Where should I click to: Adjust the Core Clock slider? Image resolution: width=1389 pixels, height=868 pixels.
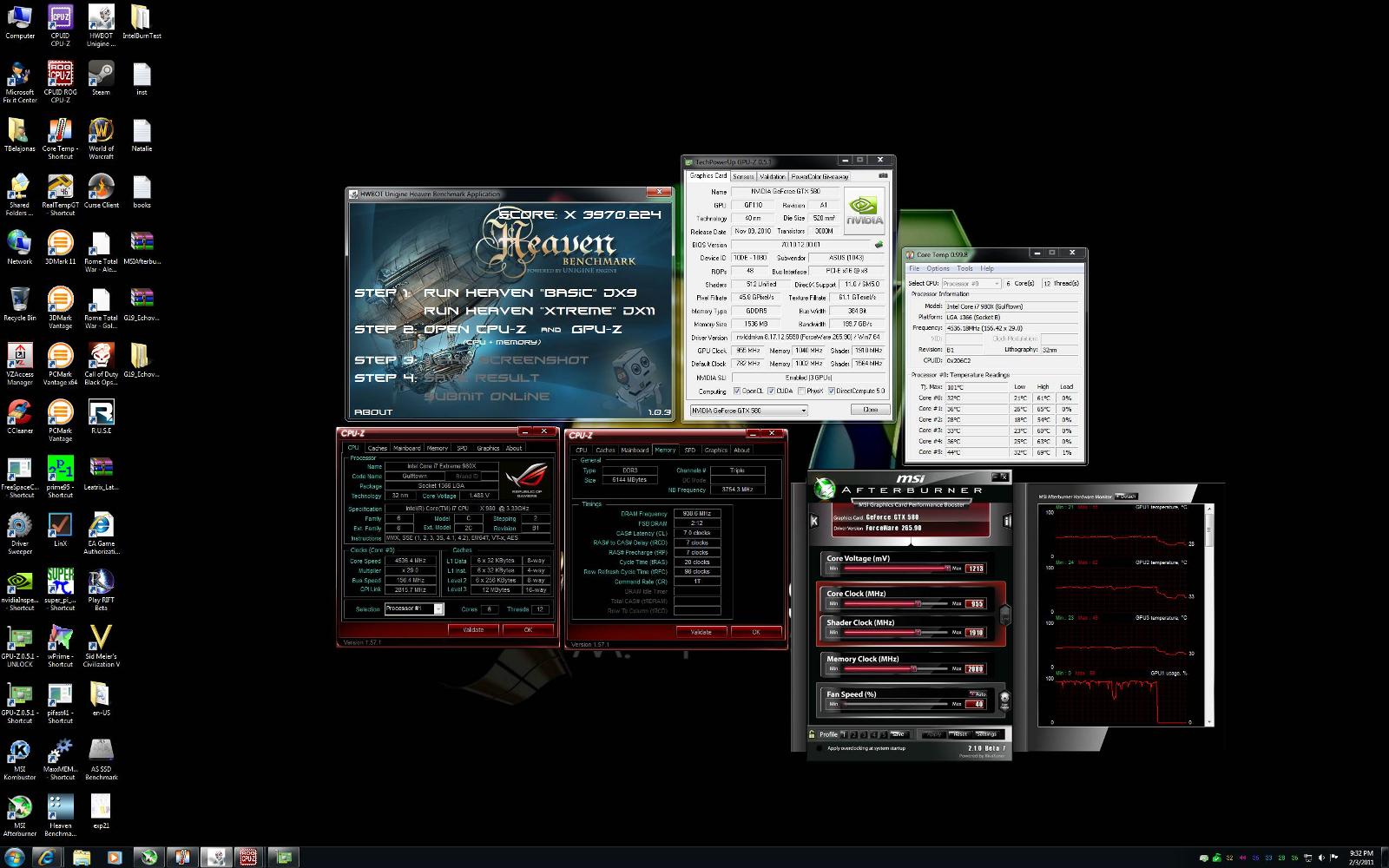(895, 603)
